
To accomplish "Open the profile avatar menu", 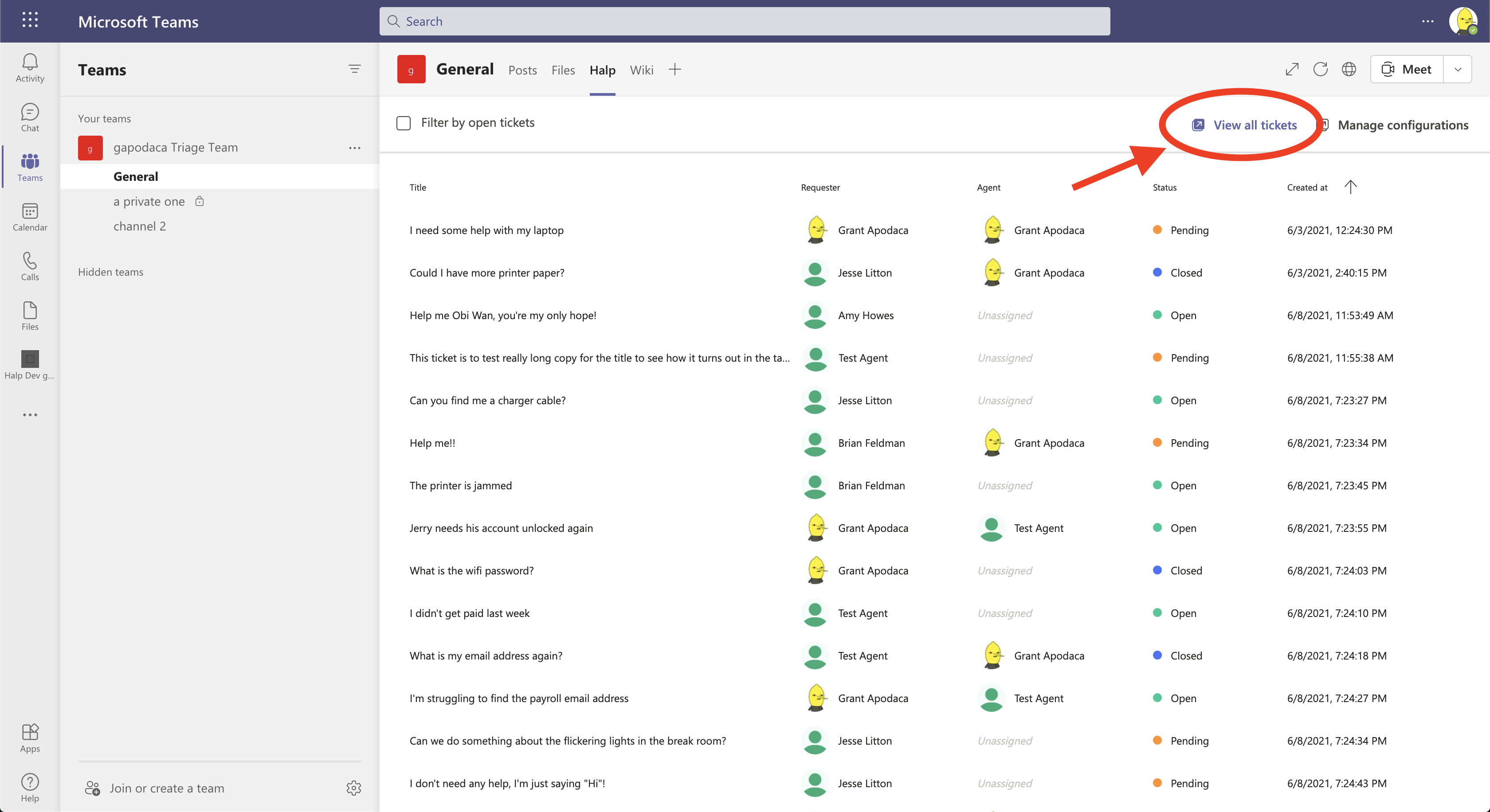I will click(1463, 21).
